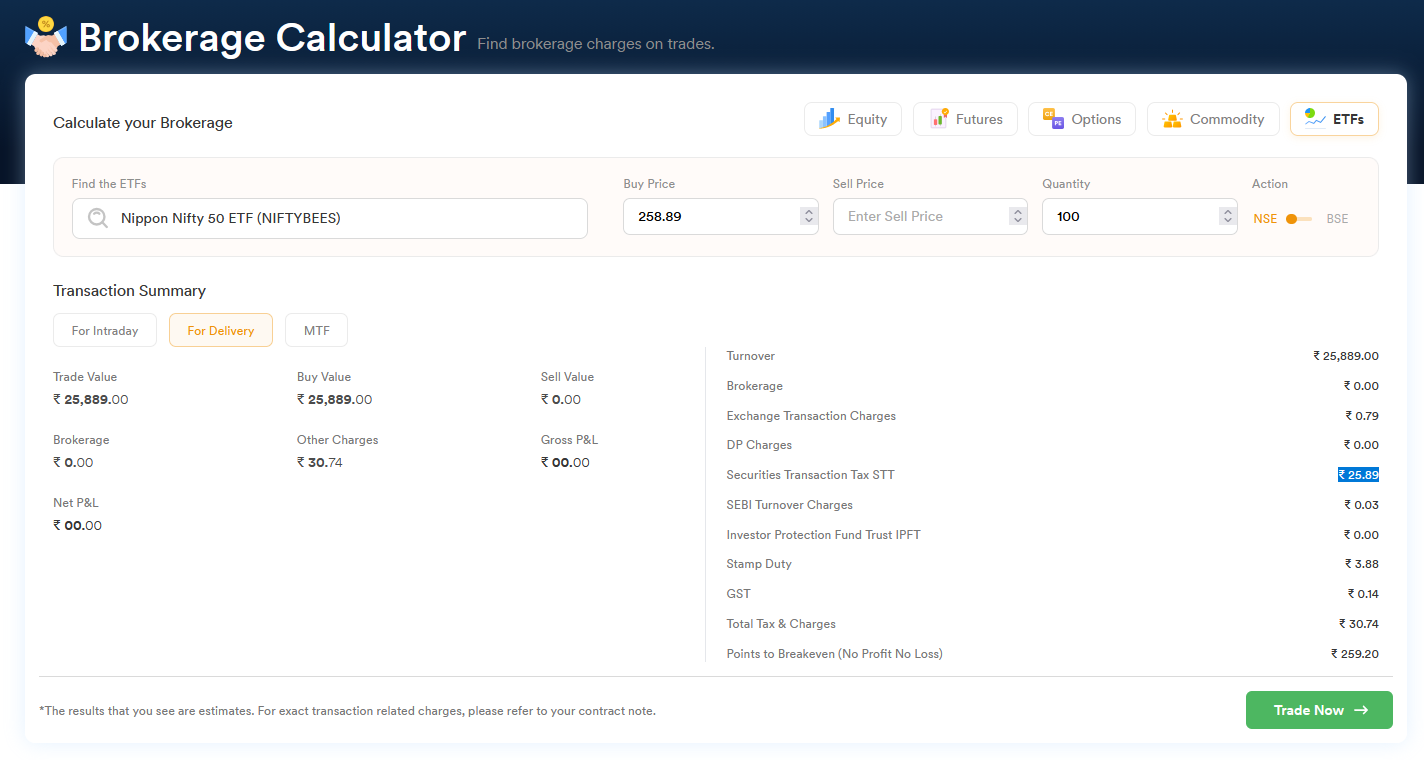Click the Options CE/PE icon
1424x760 pixels.
[1053, 119]
